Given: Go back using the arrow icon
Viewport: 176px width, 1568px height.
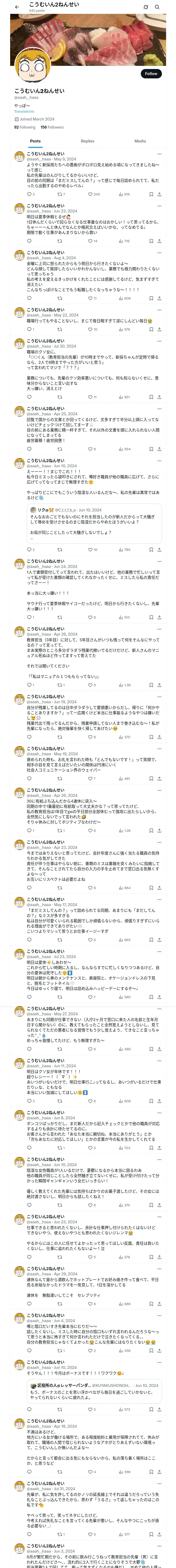Looking at the screenshot, I should pyautogui.click(x=17, y=7).
